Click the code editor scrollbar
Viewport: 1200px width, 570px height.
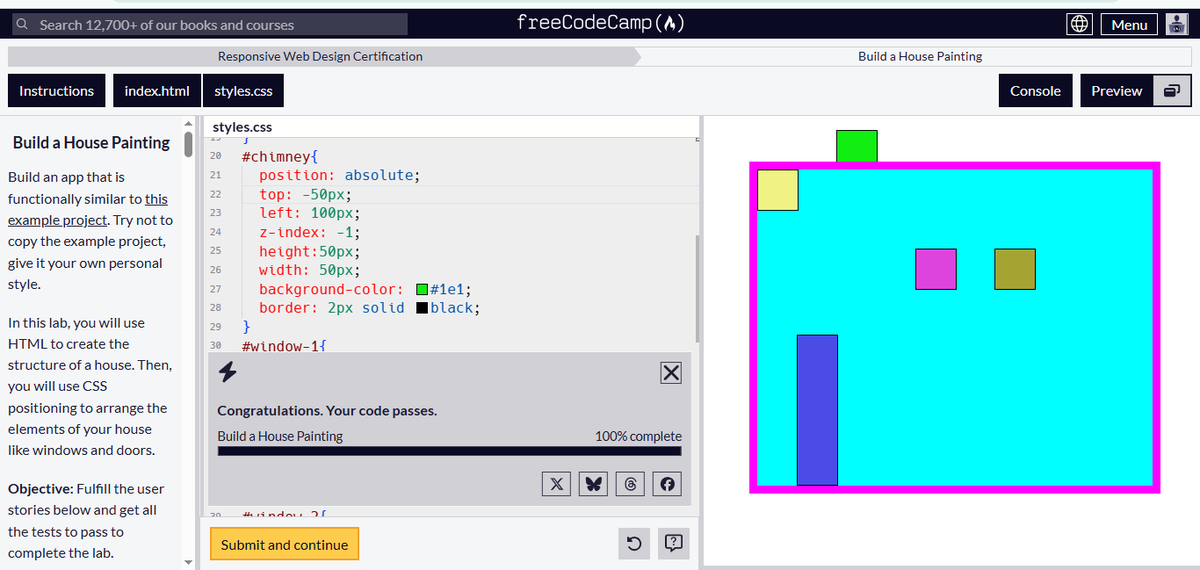pyautogui.click(x=697, y=290)
